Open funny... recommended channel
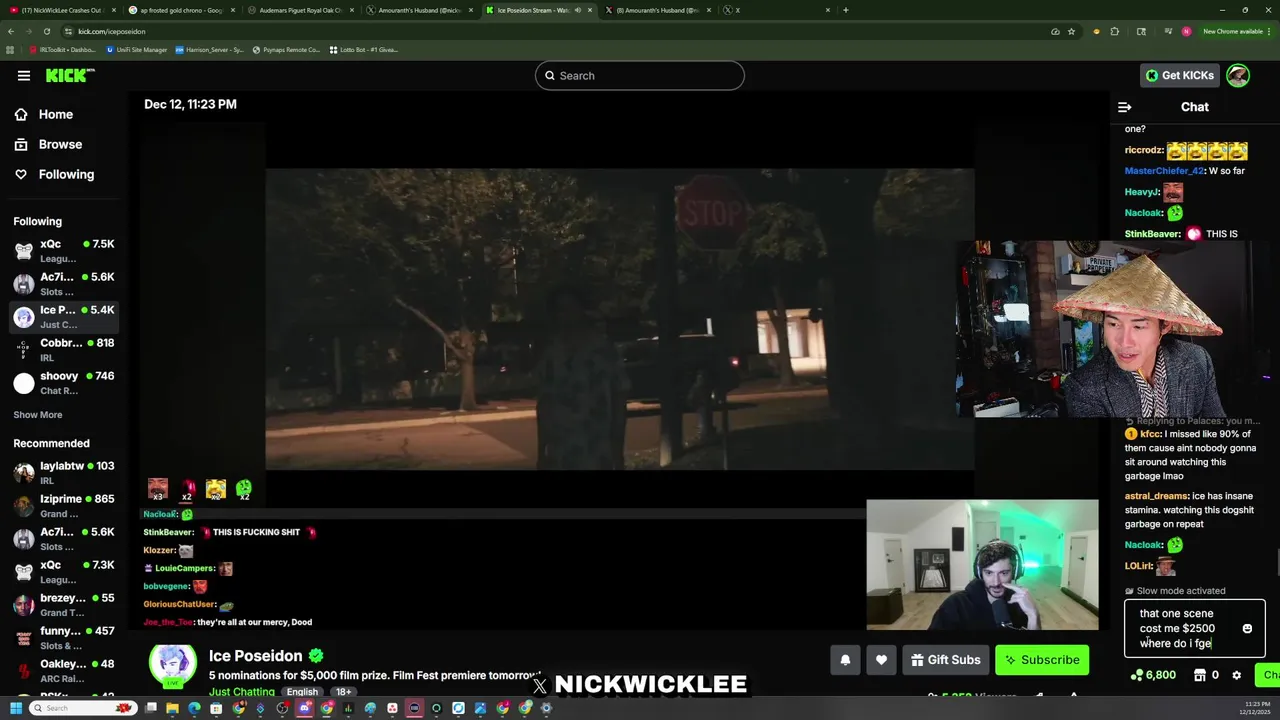1280x720 pixels. [x=64, y=637]
